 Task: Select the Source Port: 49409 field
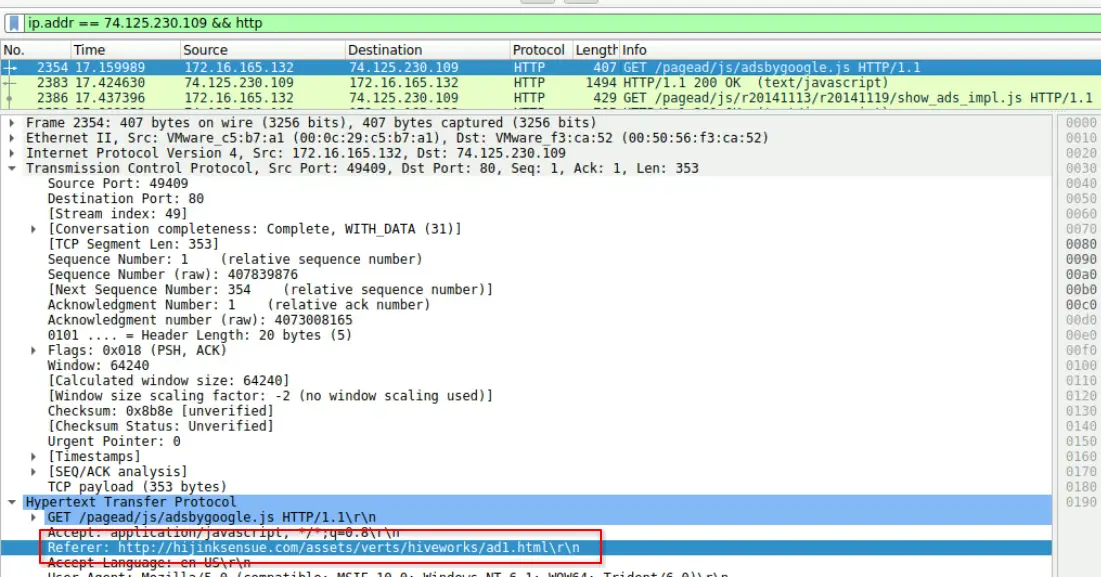[x=118, y=183]
